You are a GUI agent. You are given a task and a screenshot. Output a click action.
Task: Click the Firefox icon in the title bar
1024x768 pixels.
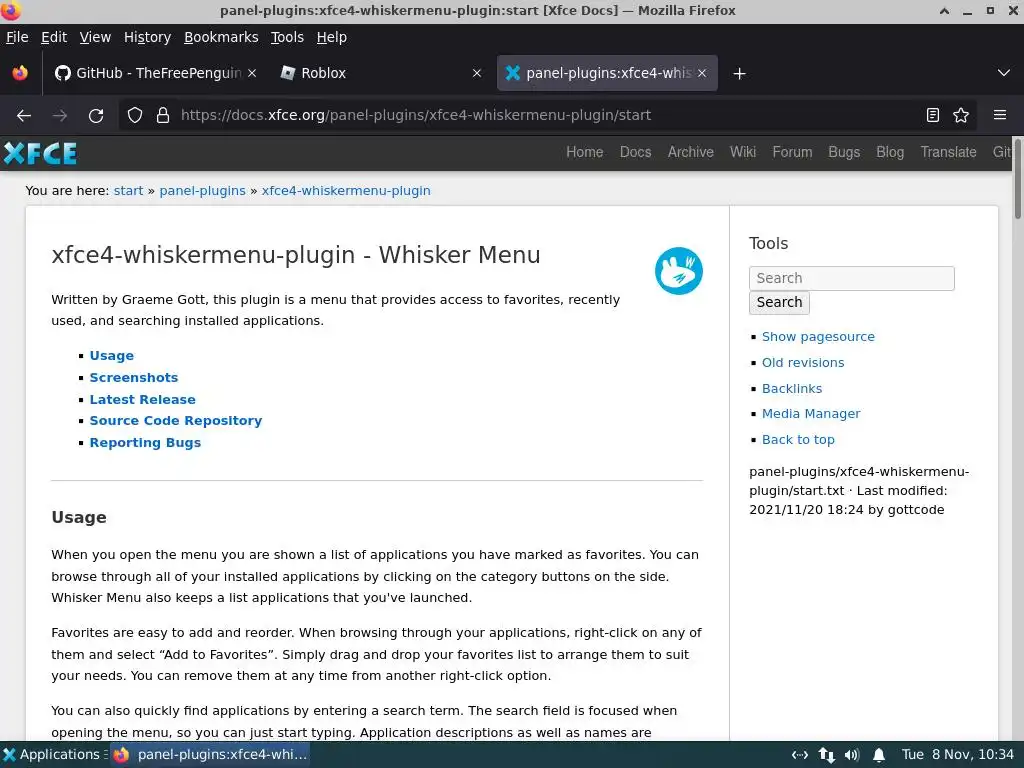point(10,10)
